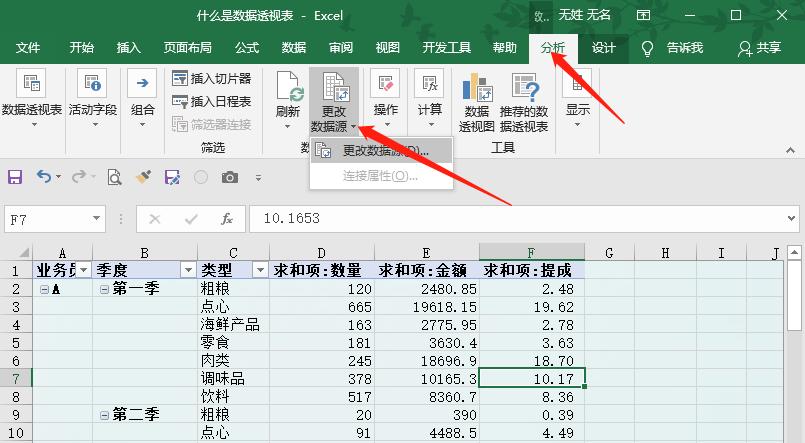The height and width of the screenshot is (443, 805).
Task: Collapse the 第一季 group
Action: [104, 290]
